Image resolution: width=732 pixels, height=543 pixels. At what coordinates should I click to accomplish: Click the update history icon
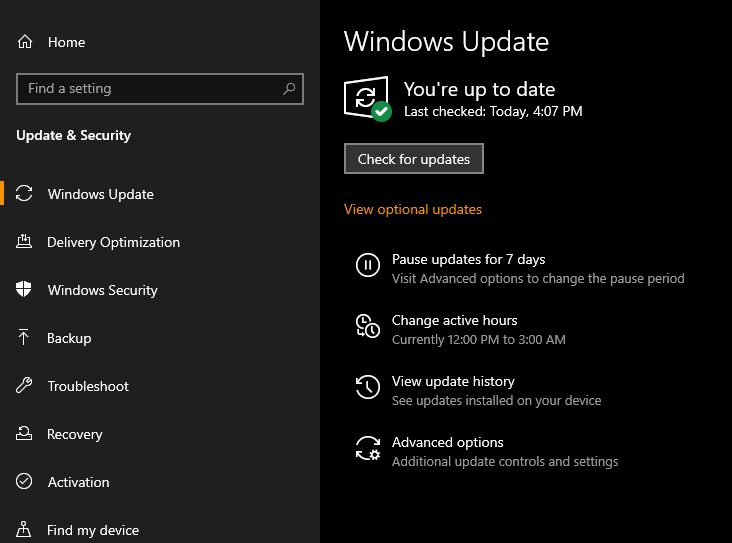pyautogui.click(x=368, y=387)
